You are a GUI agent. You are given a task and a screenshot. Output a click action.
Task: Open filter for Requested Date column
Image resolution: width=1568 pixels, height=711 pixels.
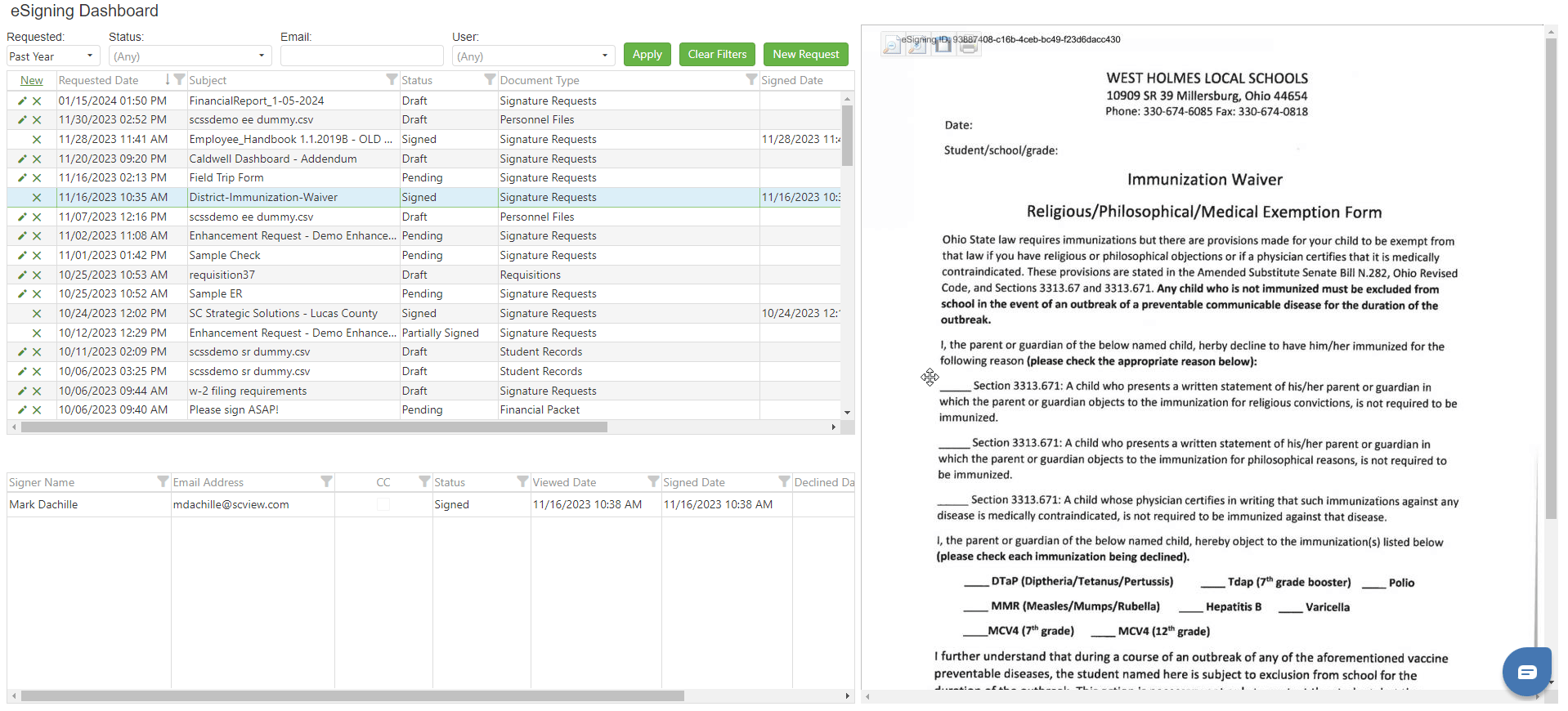point(179,79)
